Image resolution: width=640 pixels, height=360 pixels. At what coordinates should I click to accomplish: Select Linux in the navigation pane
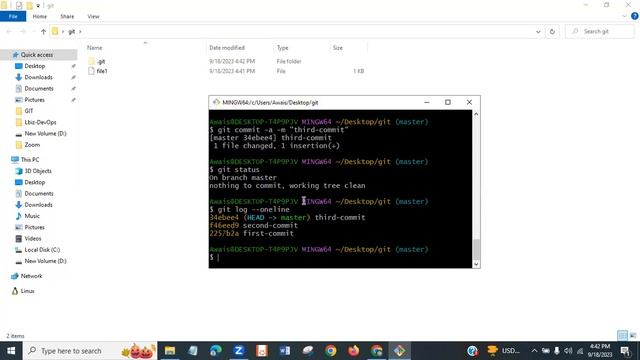pyautogui.click(x=27, y=291)
